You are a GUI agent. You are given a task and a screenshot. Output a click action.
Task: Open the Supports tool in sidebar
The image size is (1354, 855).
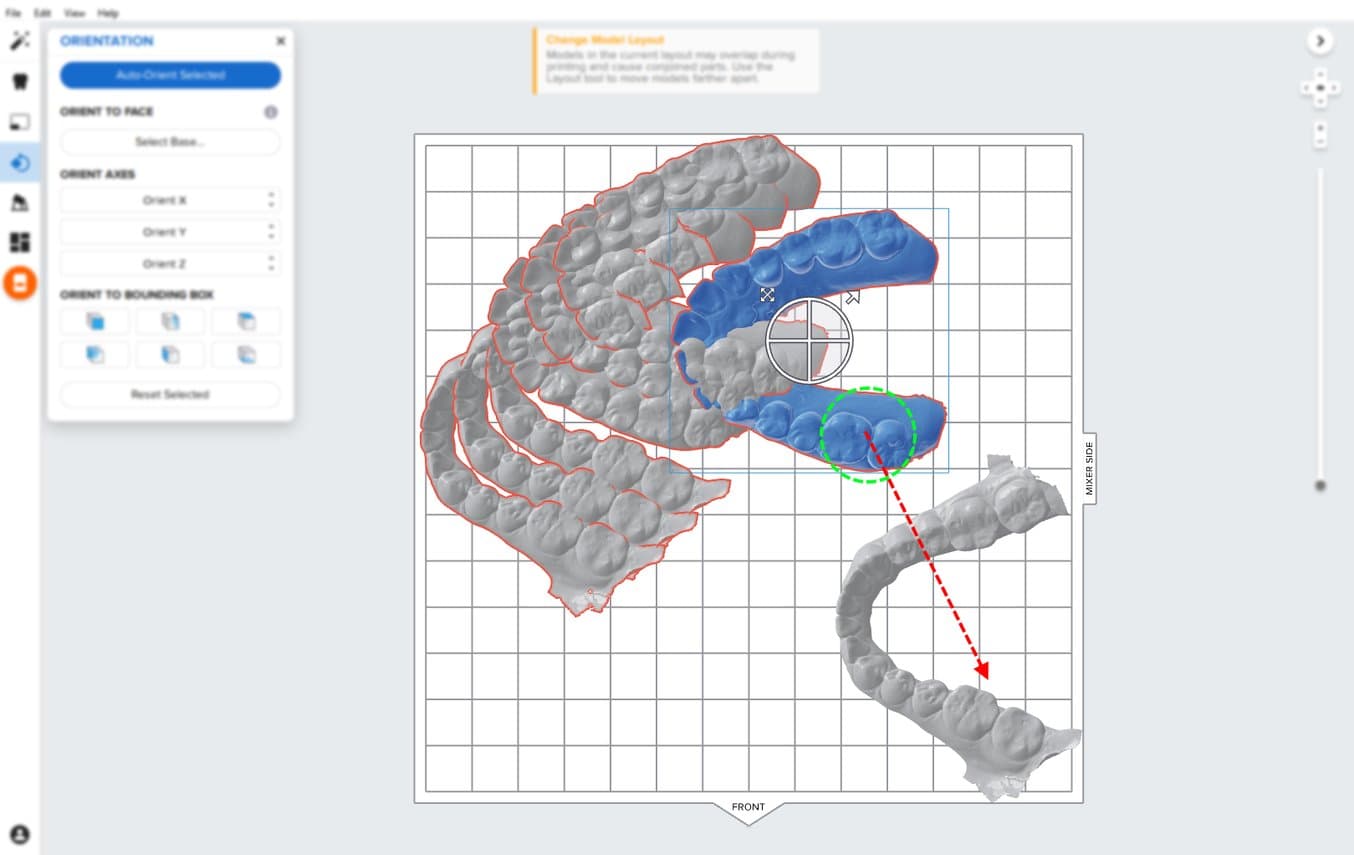[20, 203]
